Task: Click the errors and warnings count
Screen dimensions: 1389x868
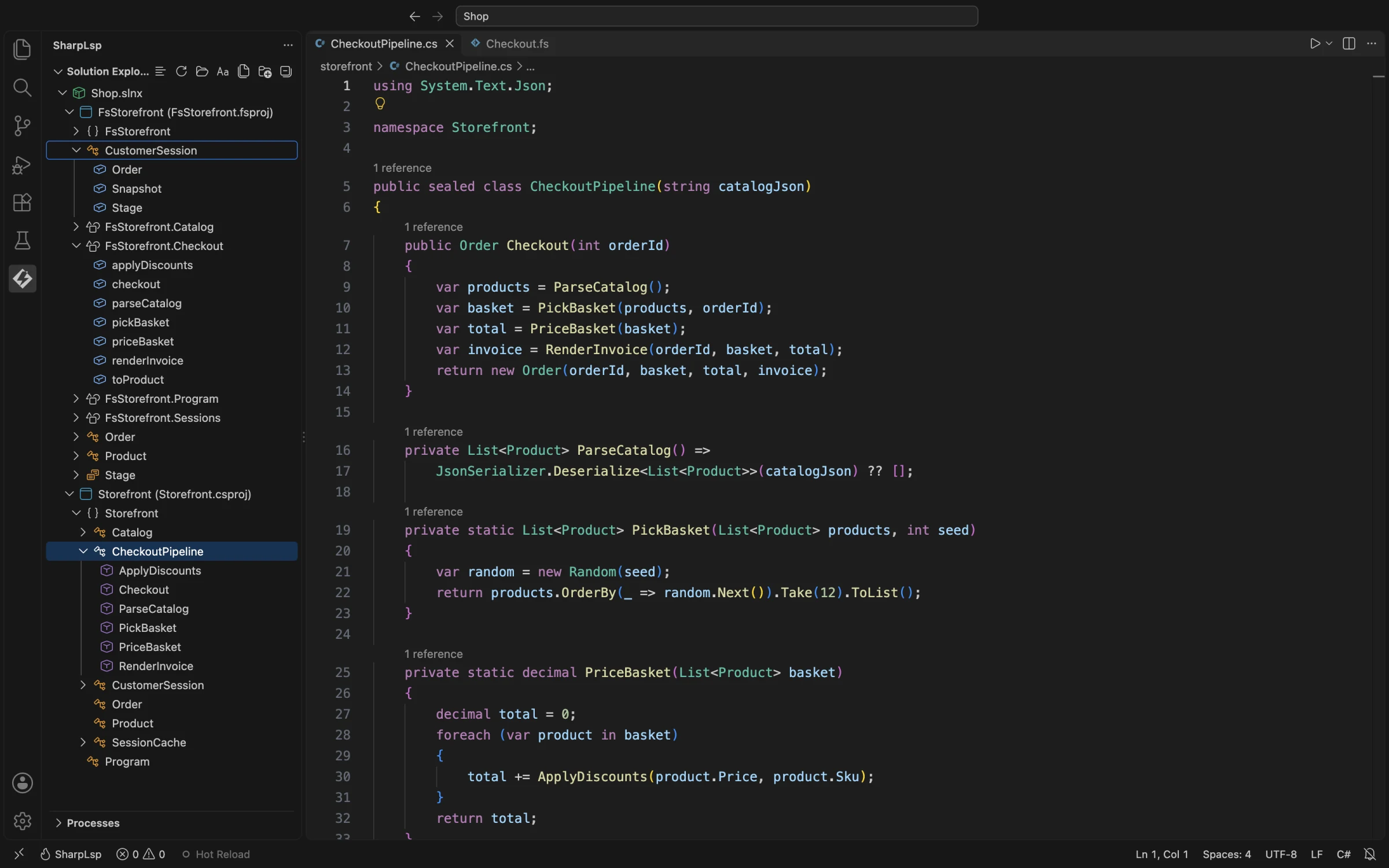Action: (x=141, y=854)
